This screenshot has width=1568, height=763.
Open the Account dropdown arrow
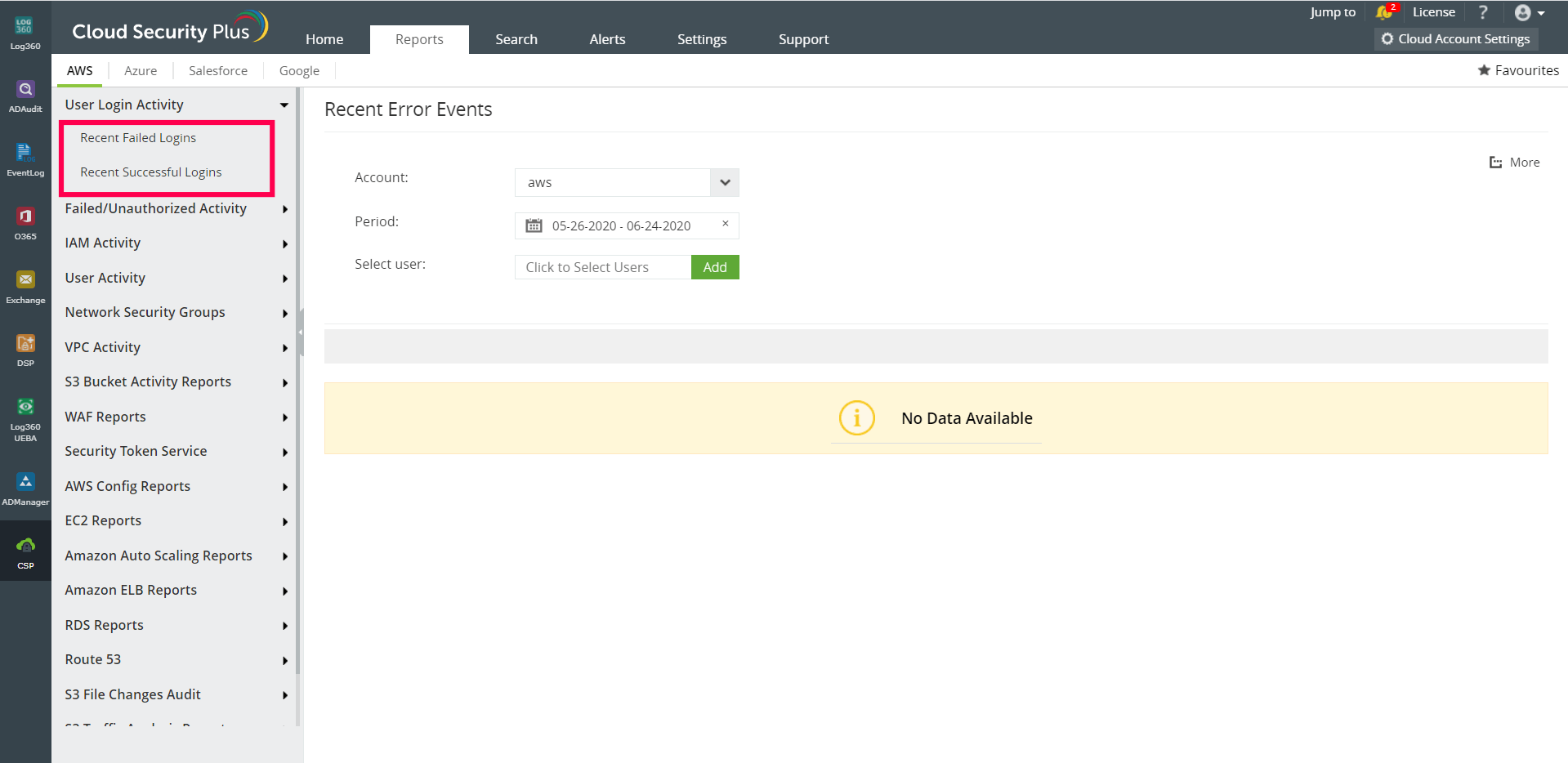coord(725,182)
